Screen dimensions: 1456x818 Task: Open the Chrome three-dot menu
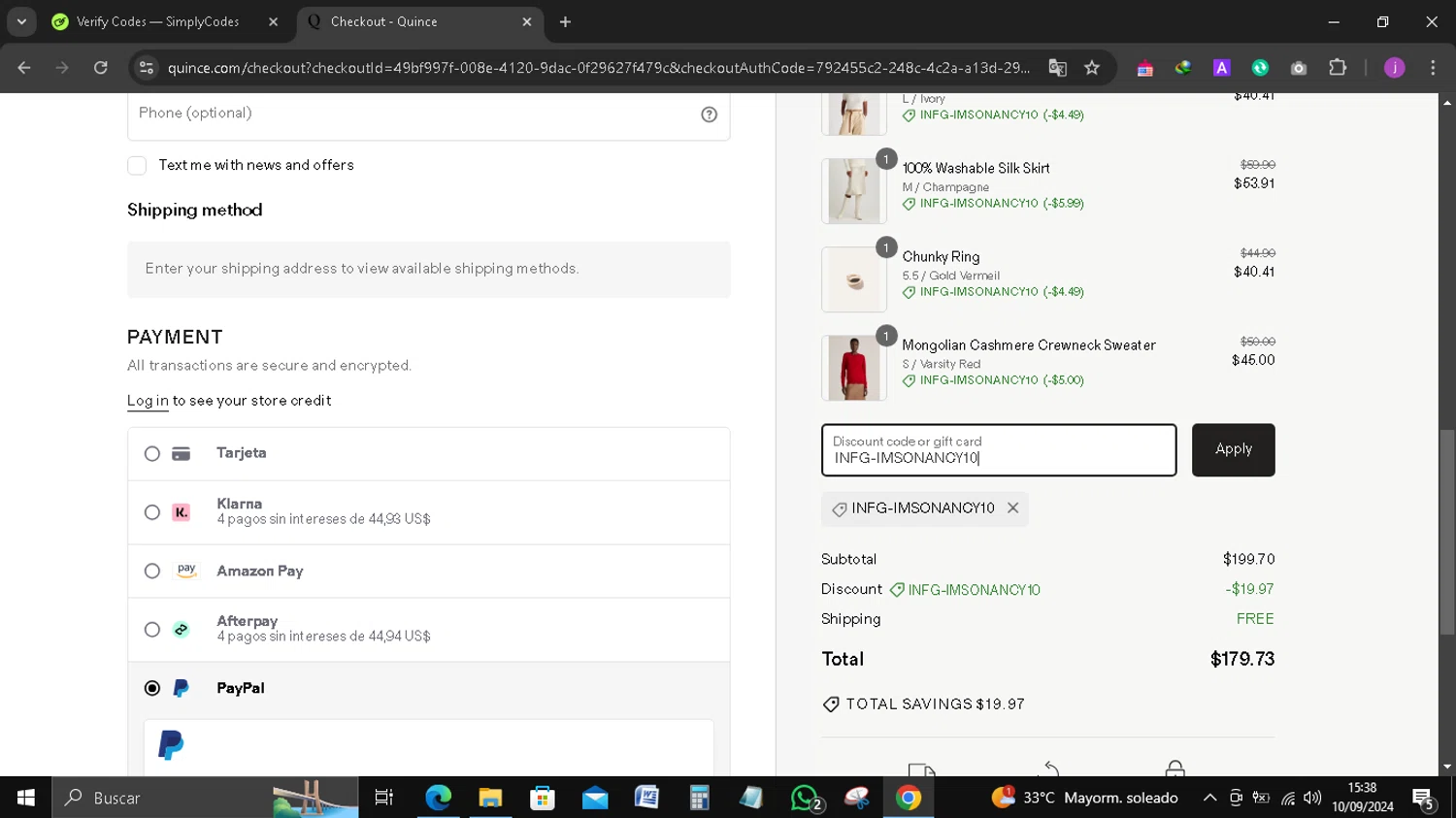1433,68
